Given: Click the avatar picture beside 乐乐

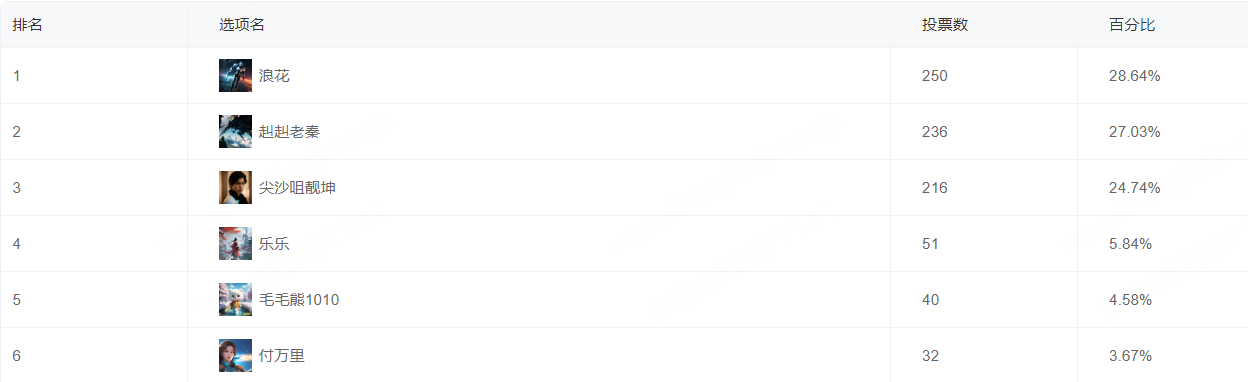Looking at the screenshot, I should (x=235, y=244).
